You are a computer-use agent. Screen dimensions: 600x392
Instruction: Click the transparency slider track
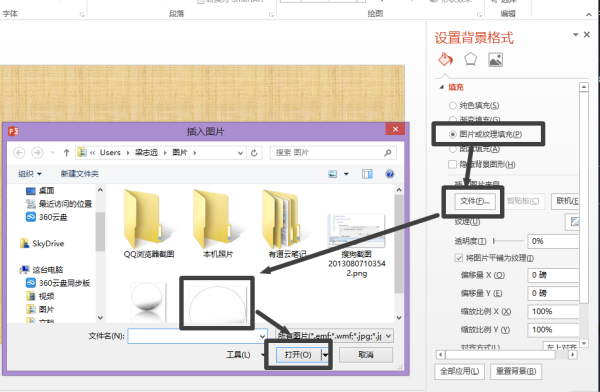(509, 241)
